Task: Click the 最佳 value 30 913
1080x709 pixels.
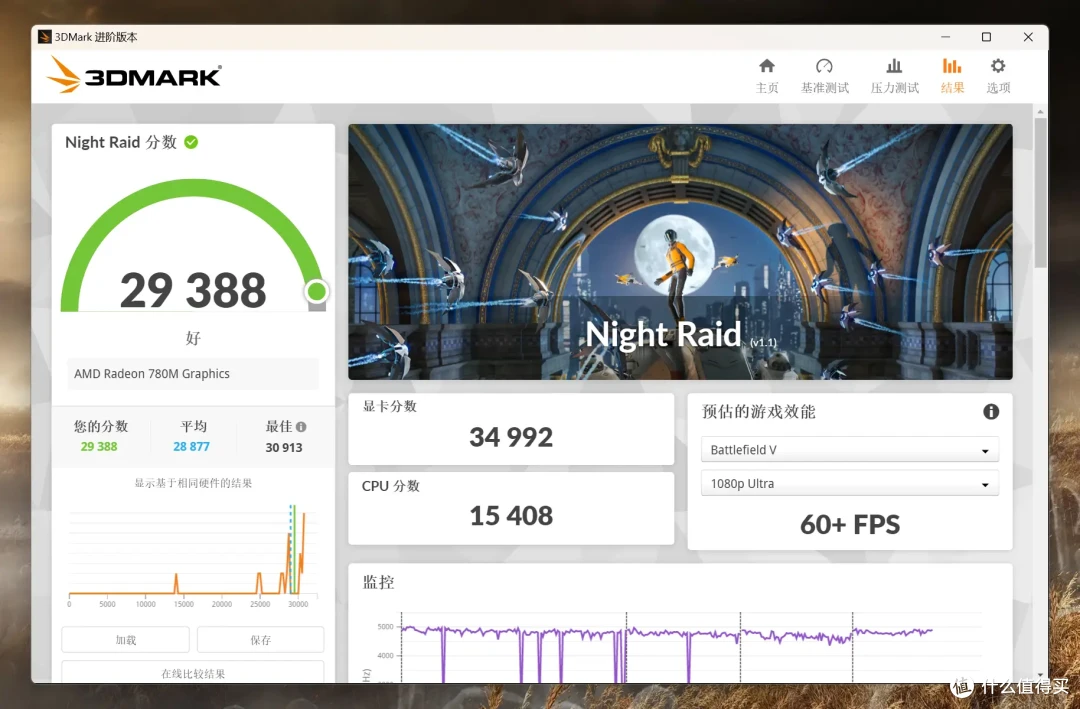Action: [x=284, y=447]
